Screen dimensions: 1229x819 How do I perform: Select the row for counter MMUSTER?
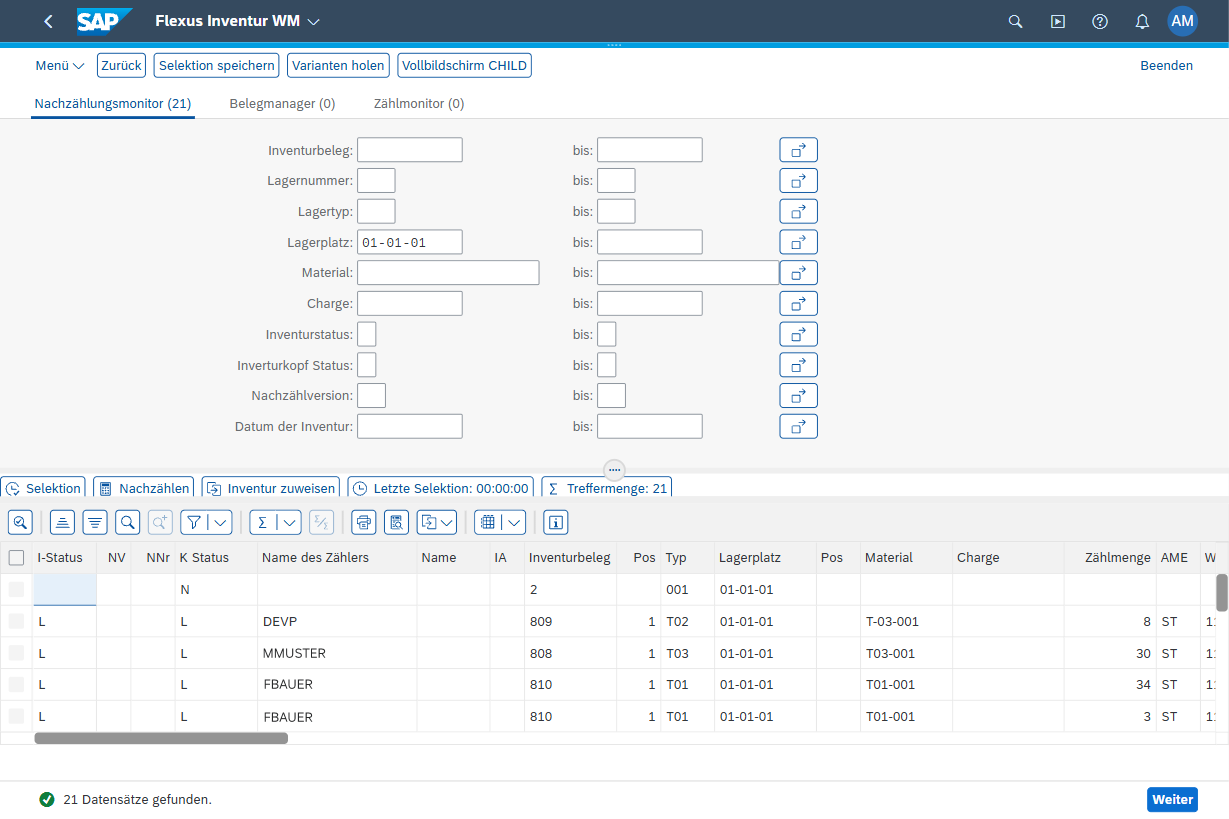pyautogui.click(x=16, y=653)
